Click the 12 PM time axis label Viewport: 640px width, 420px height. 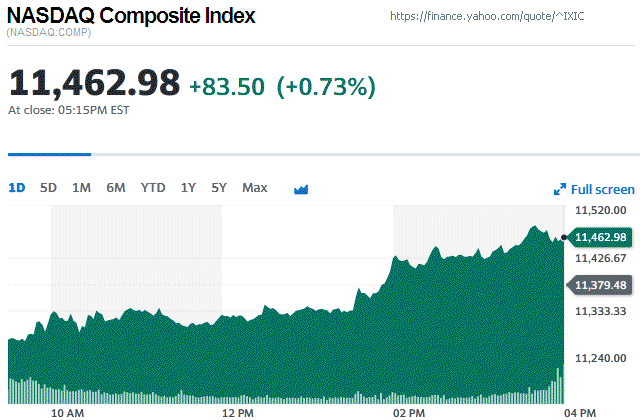(x=236, y=411)
